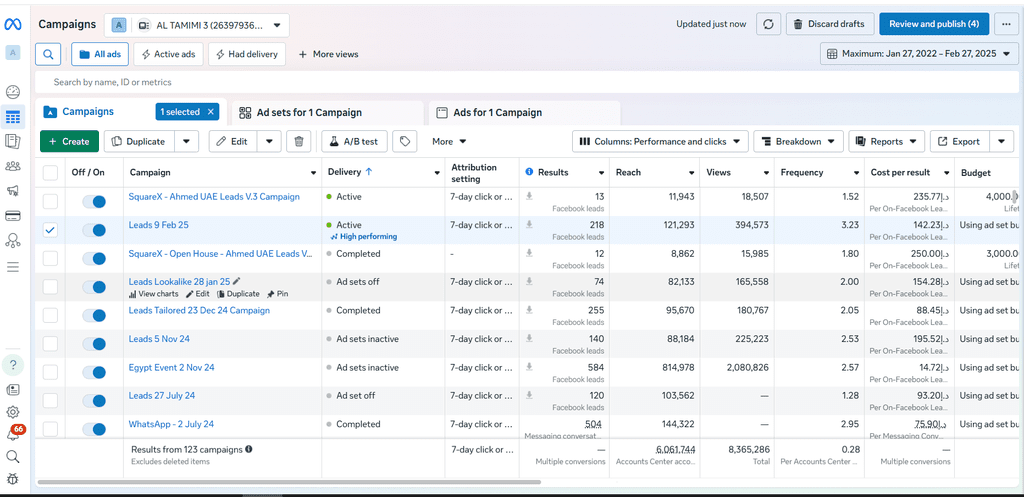Check the box for Egypt Event 2 Nov 24
1024x497 pixels.
[50, 372]
